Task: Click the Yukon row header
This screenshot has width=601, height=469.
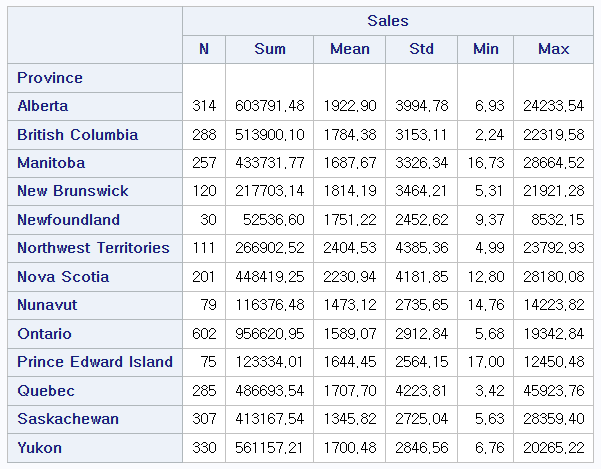Action: pyautogui.click(x=95, y=448)
